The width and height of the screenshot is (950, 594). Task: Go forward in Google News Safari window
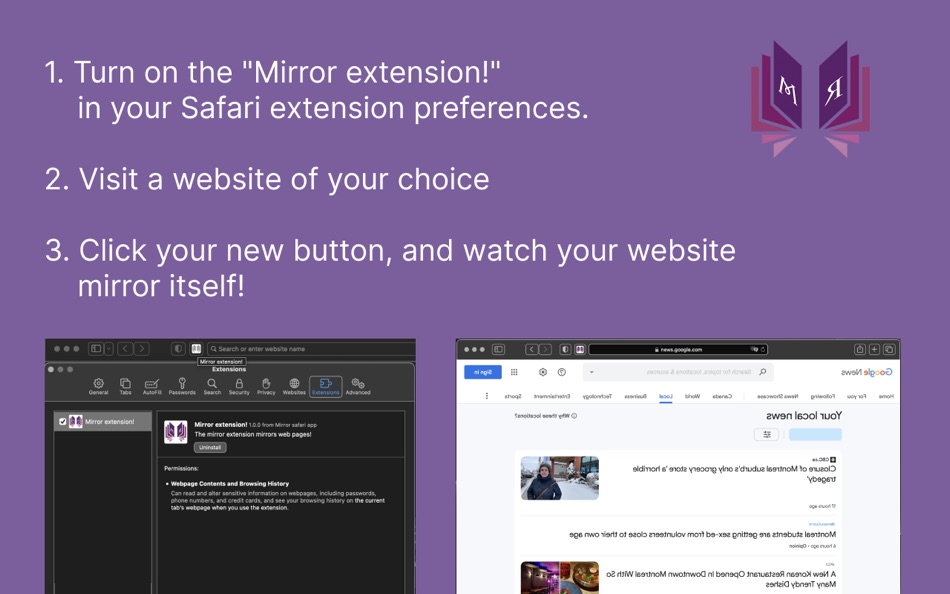click(x=545, y=349)
